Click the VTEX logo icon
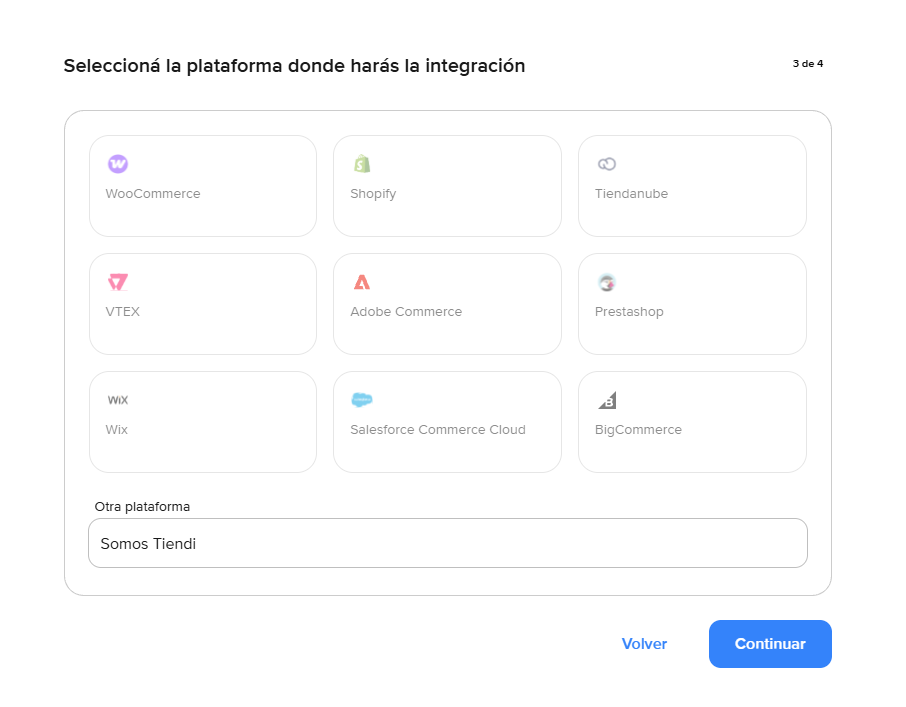 click(118, 282)
